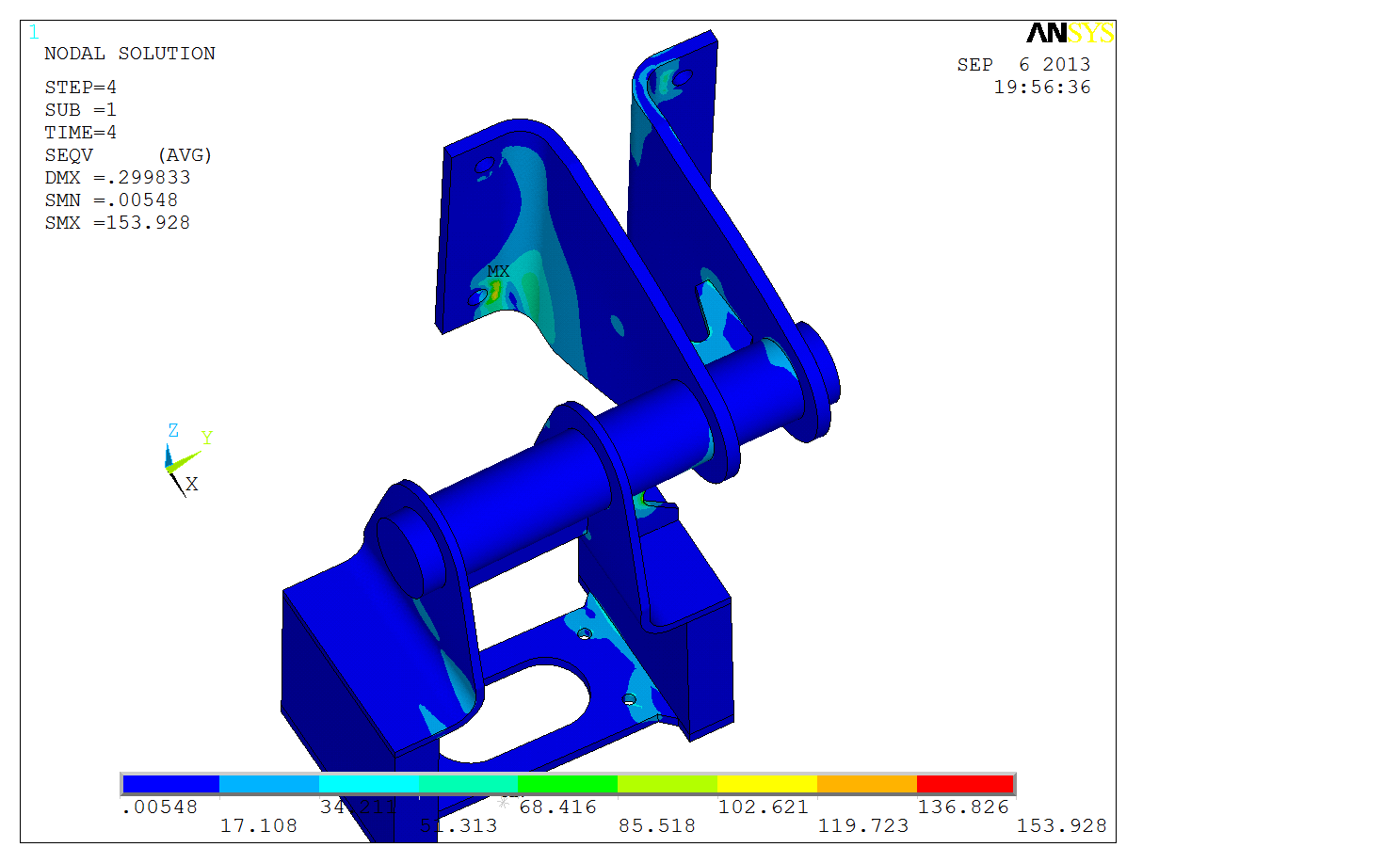
Task: Click the SEQV (AVG) label
Action: coord(128,155)
